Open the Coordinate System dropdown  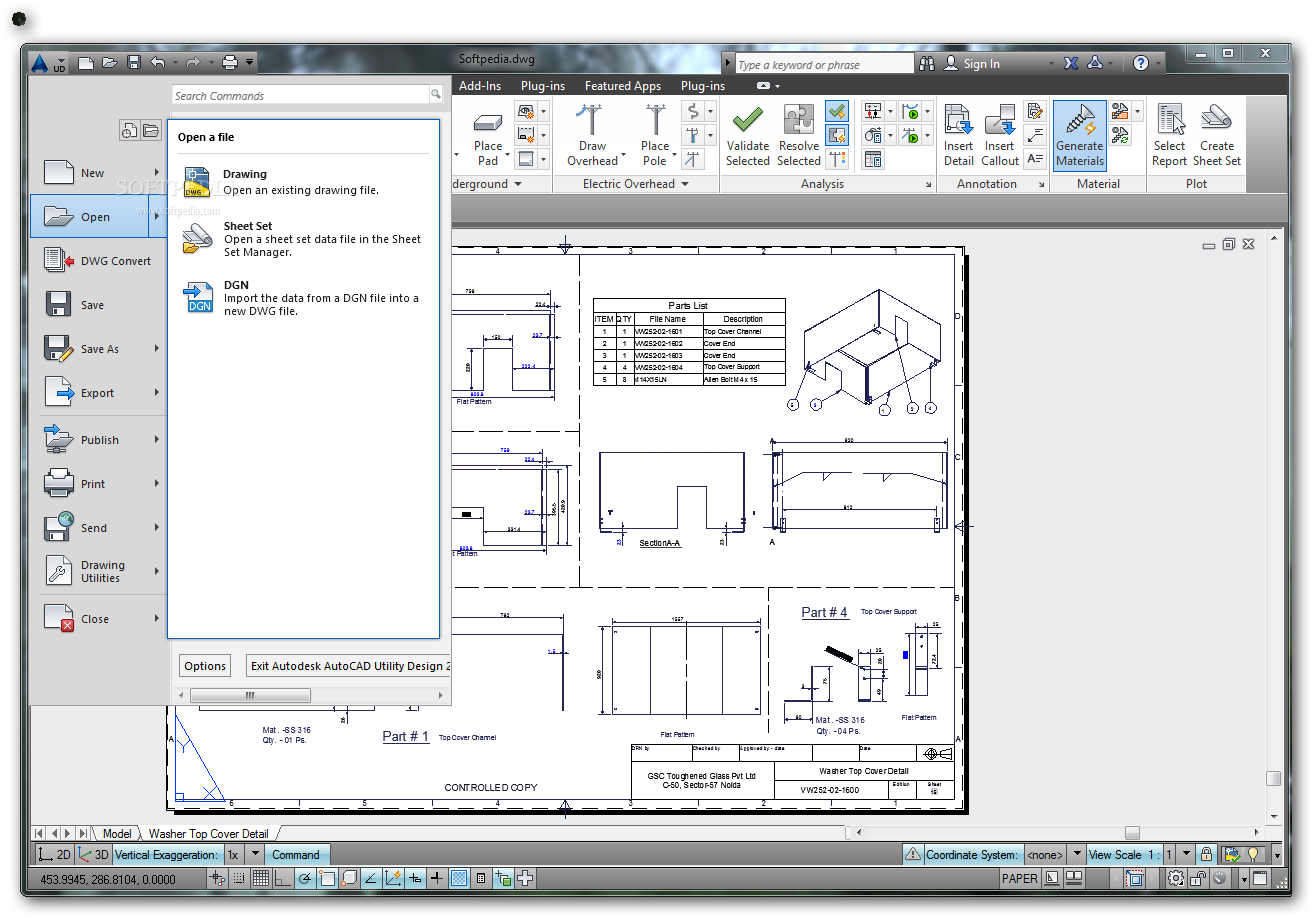click(1076, 855)
